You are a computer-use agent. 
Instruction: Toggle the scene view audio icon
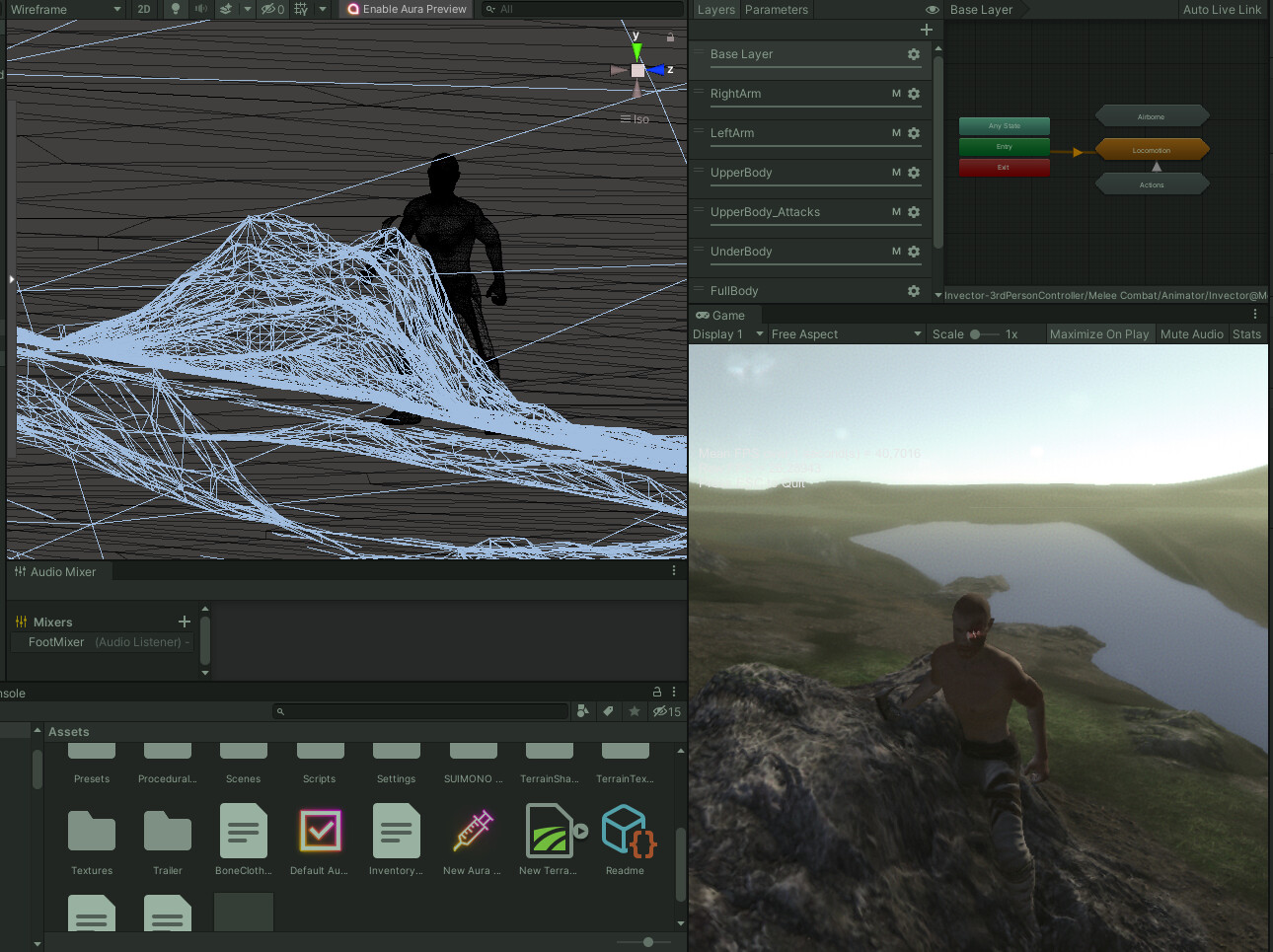[x=201, y=9]
